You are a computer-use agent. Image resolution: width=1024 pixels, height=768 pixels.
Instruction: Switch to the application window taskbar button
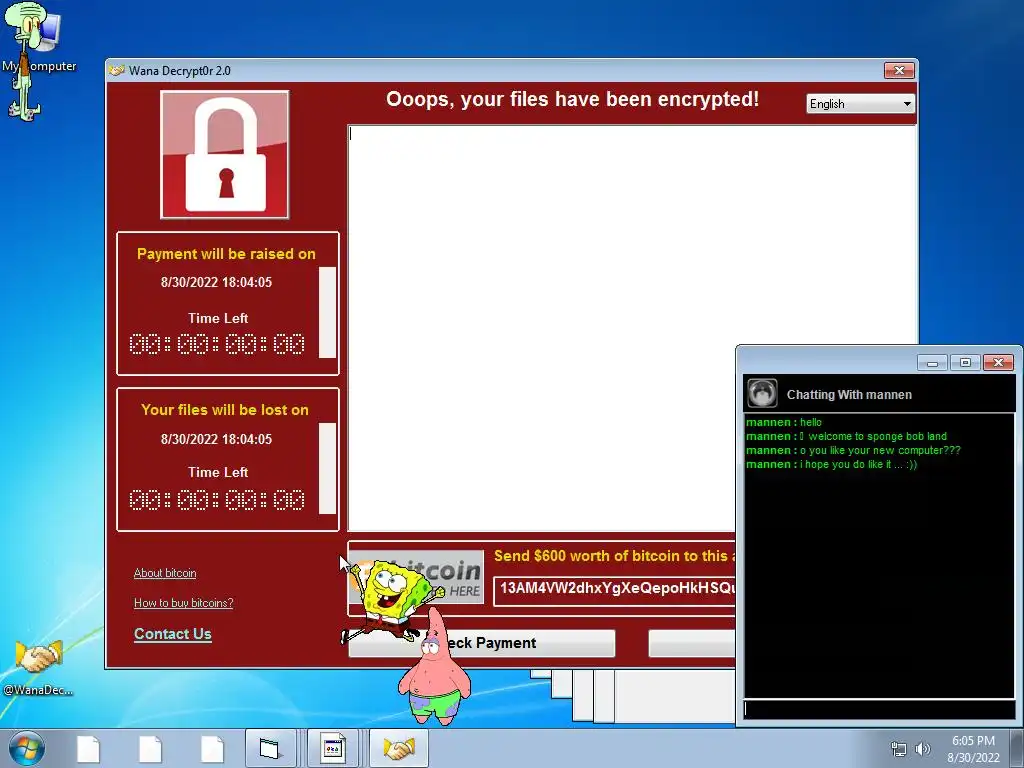332,748
